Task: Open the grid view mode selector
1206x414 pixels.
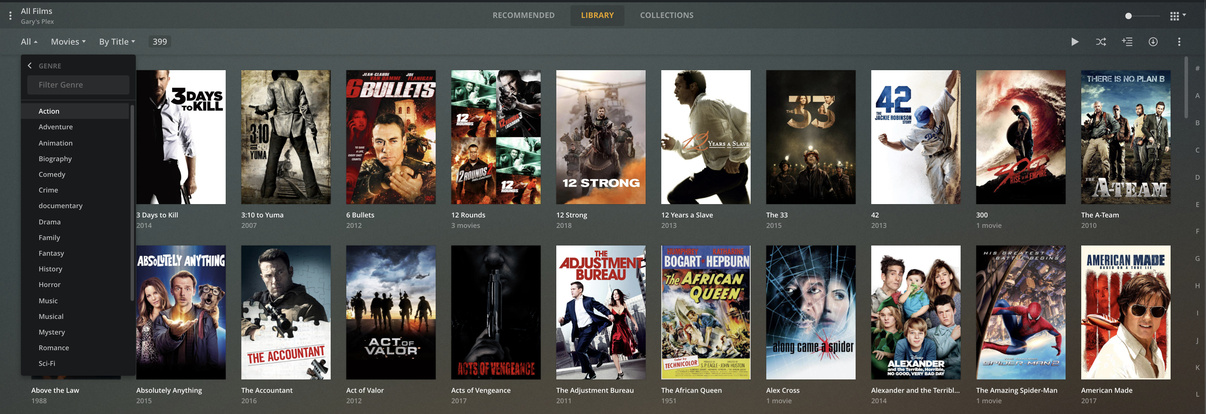Action: [x=1178, y=16]
